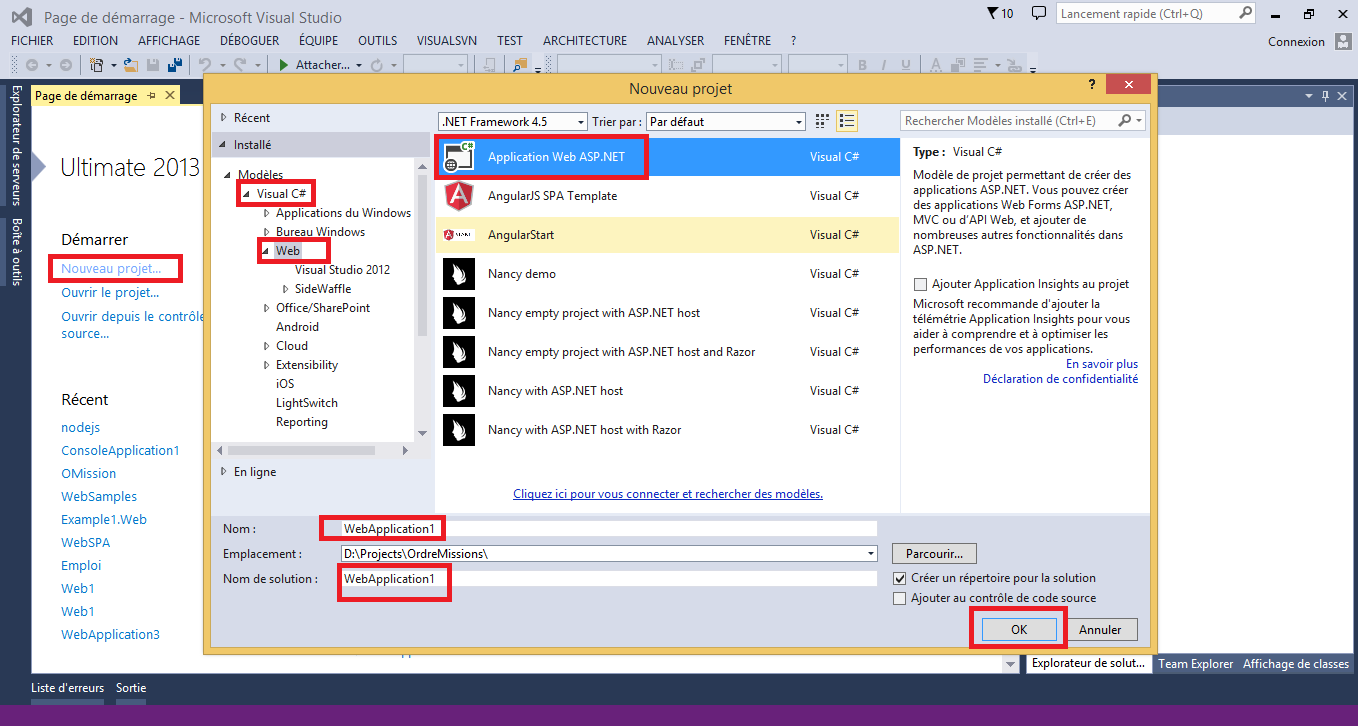The height and width of the screenshot is (726, 1358).
Task: Click the Nouveau projet... link
Action: (x=110, y=269)
